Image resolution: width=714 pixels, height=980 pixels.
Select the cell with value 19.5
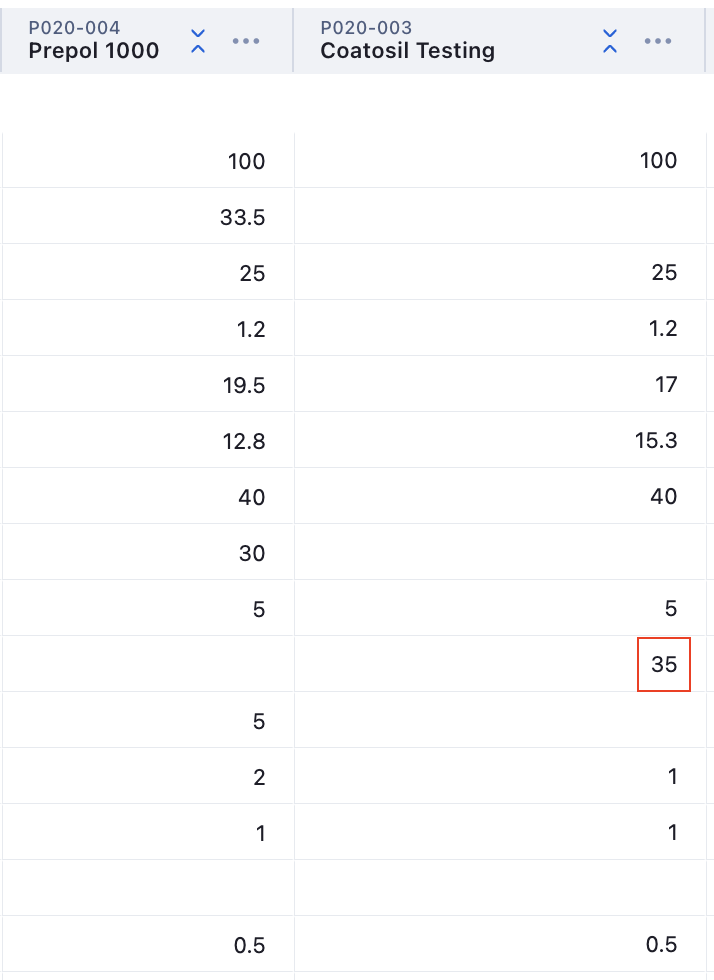point(244,385)
